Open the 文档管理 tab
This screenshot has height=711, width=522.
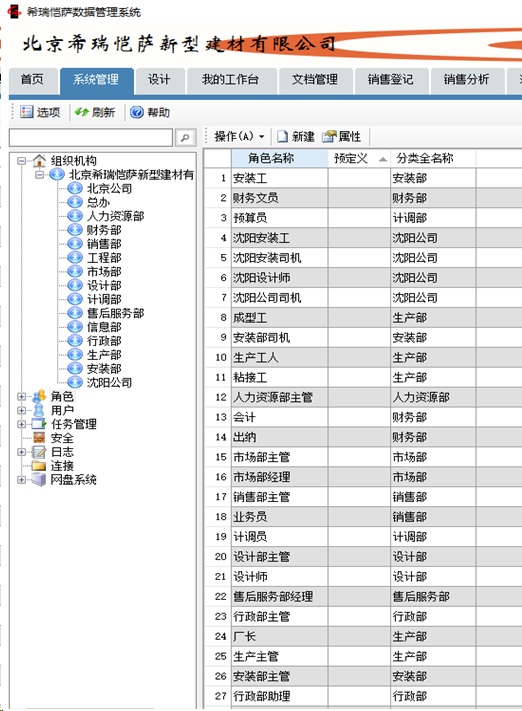click(315, 80)
